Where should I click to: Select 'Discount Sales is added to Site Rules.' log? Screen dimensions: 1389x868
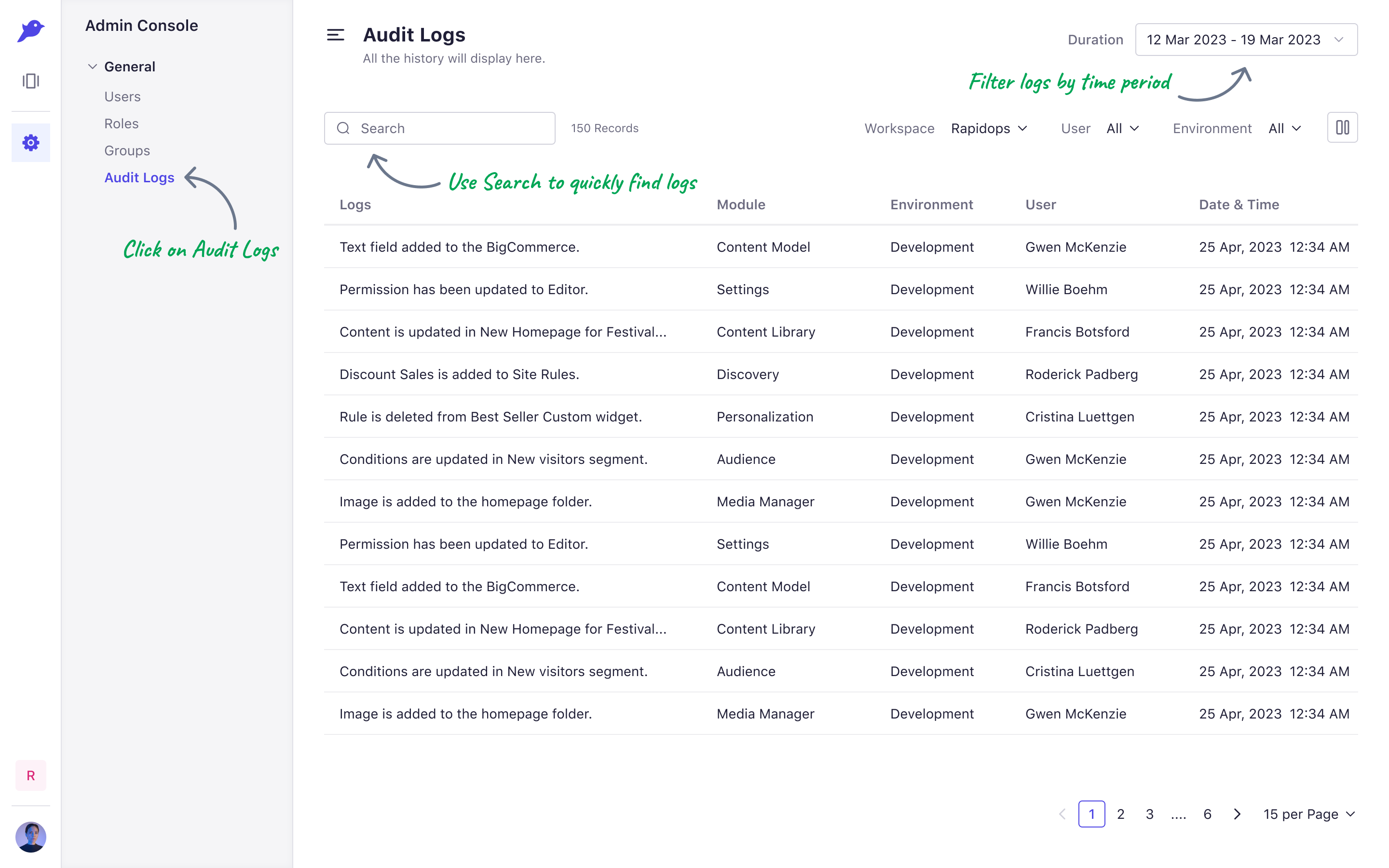tap(459, 374)
